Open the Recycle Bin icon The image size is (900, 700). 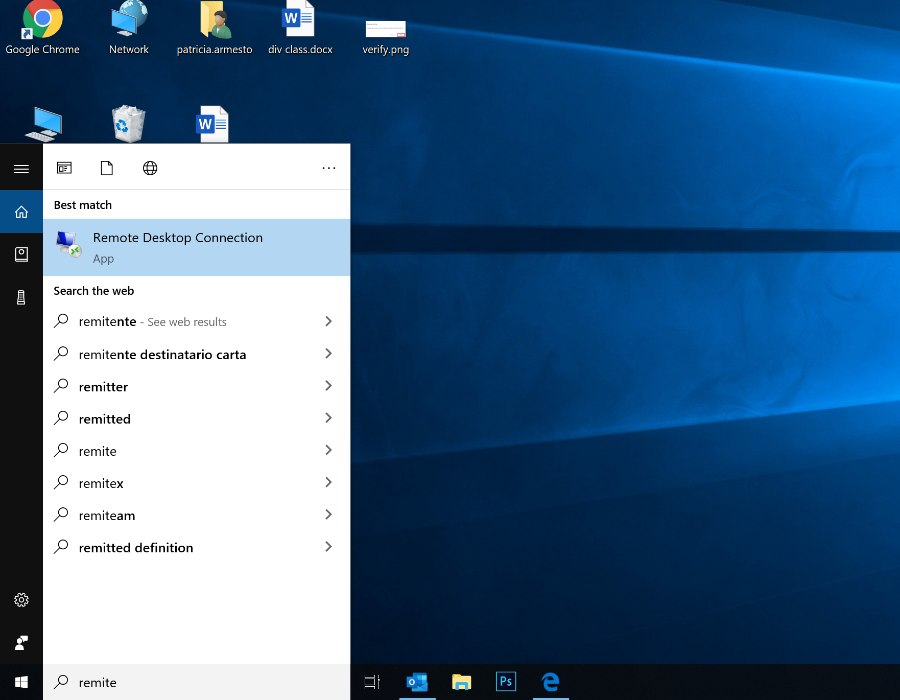click(x=128, y=123)
